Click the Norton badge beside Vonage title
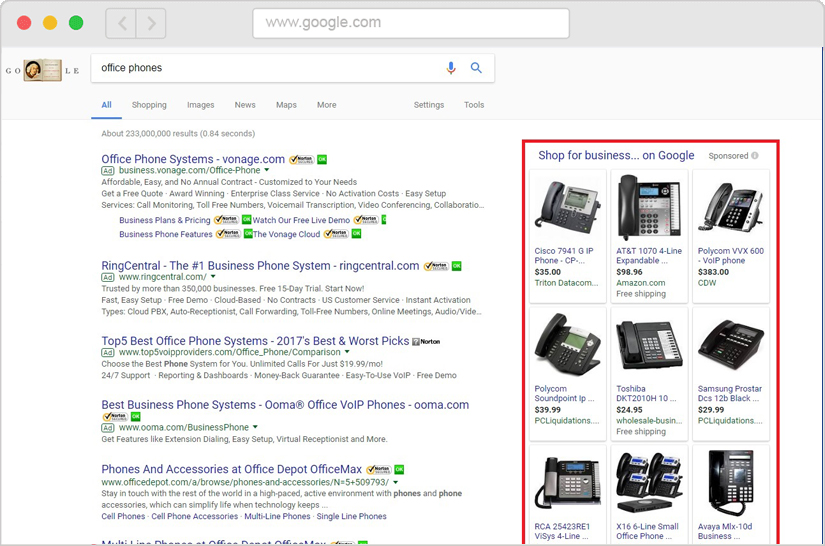 point(301,160)
